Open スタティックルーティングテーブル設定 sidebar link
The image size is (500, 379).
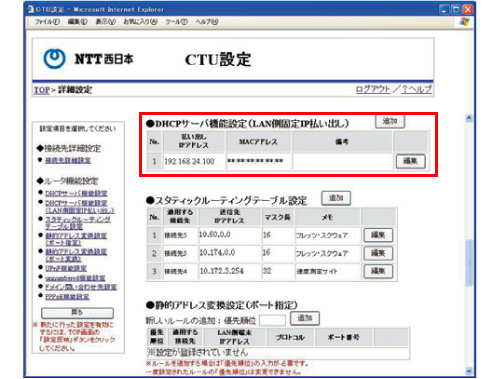tap(78, 223)
